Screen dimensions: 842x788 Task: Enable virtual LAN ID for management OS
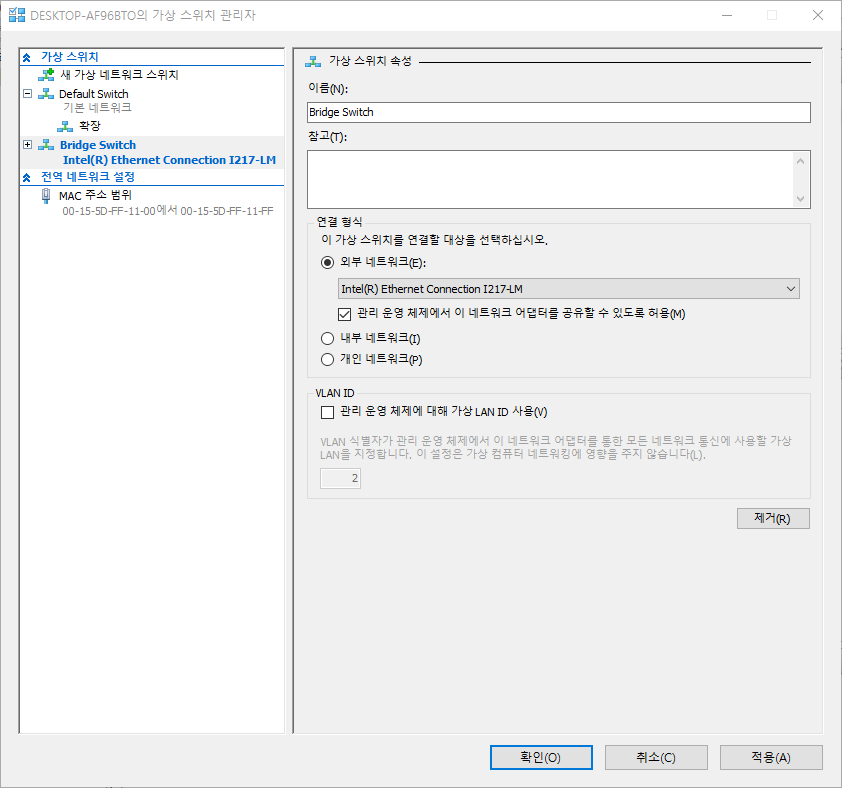pos(327,413)
